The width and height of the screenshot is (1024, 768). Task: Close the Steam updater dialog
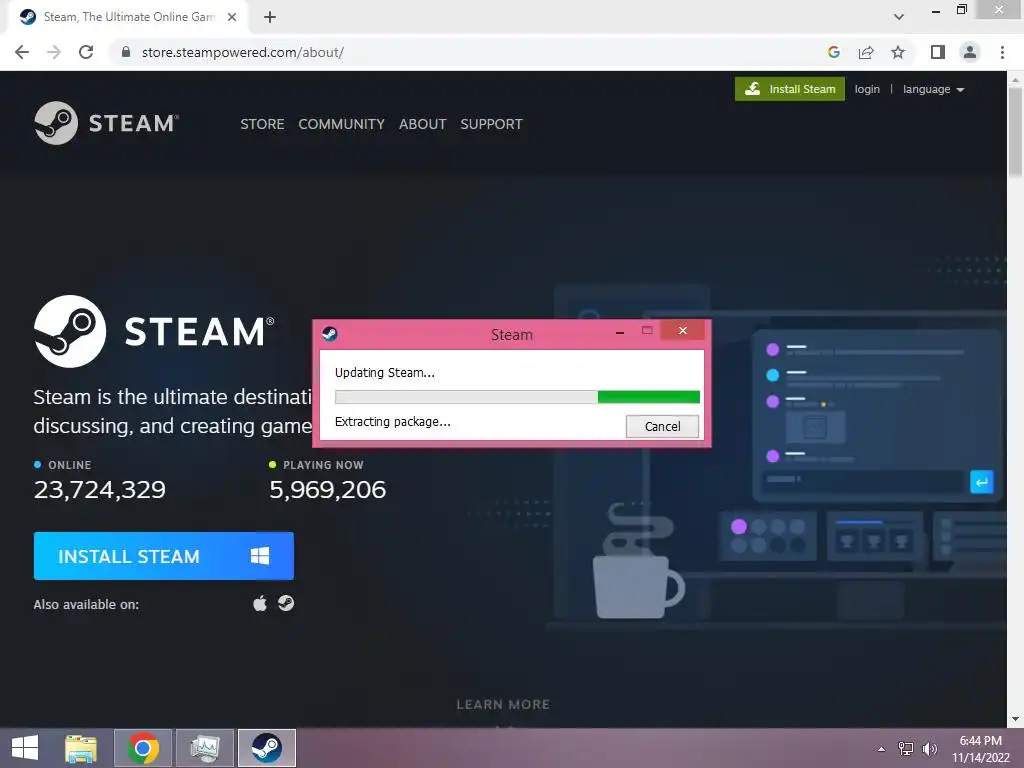click(x=682, y=330)
